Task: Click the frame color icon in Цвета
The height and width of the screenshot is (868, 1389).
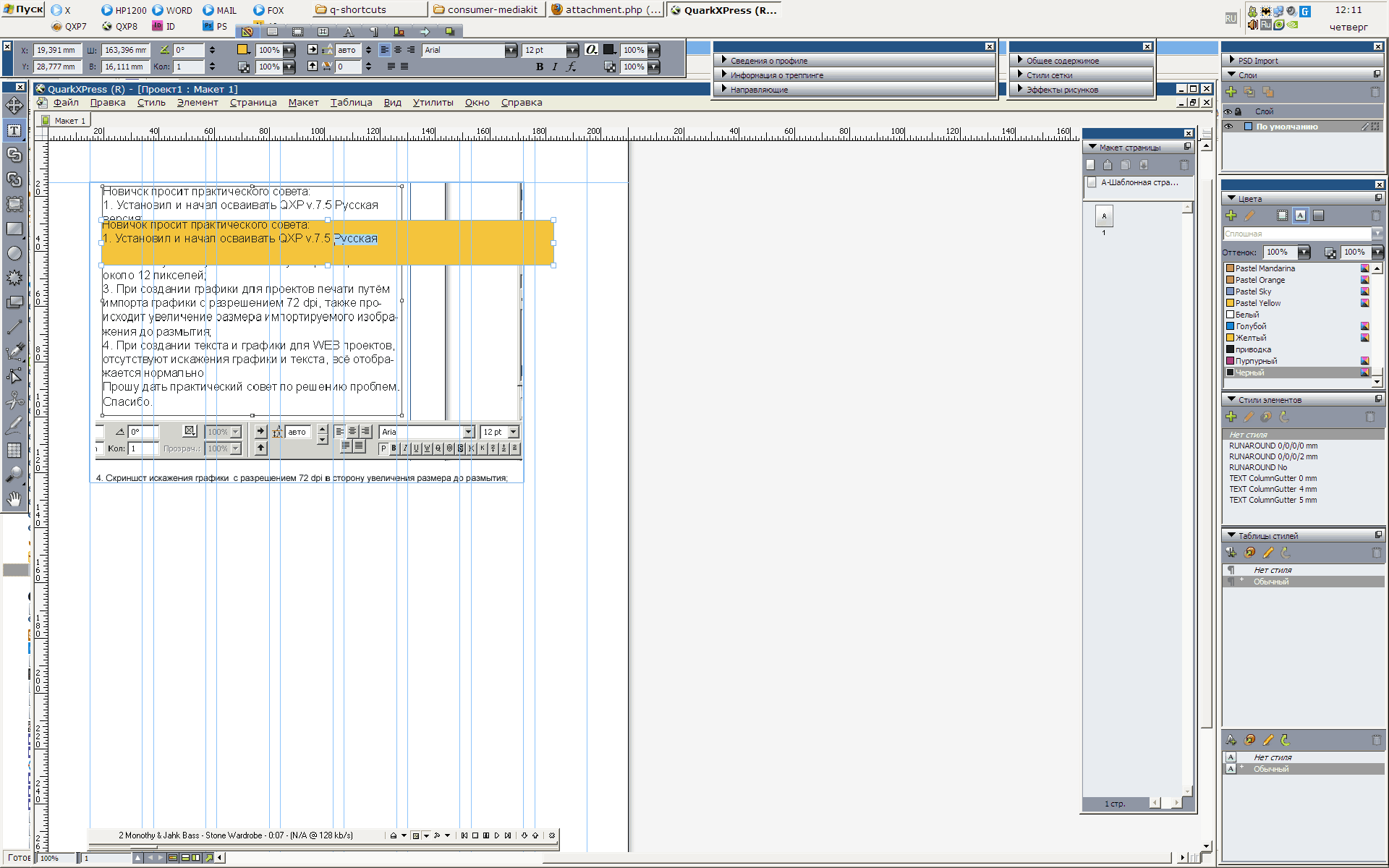Action: tap(1283, 216)
